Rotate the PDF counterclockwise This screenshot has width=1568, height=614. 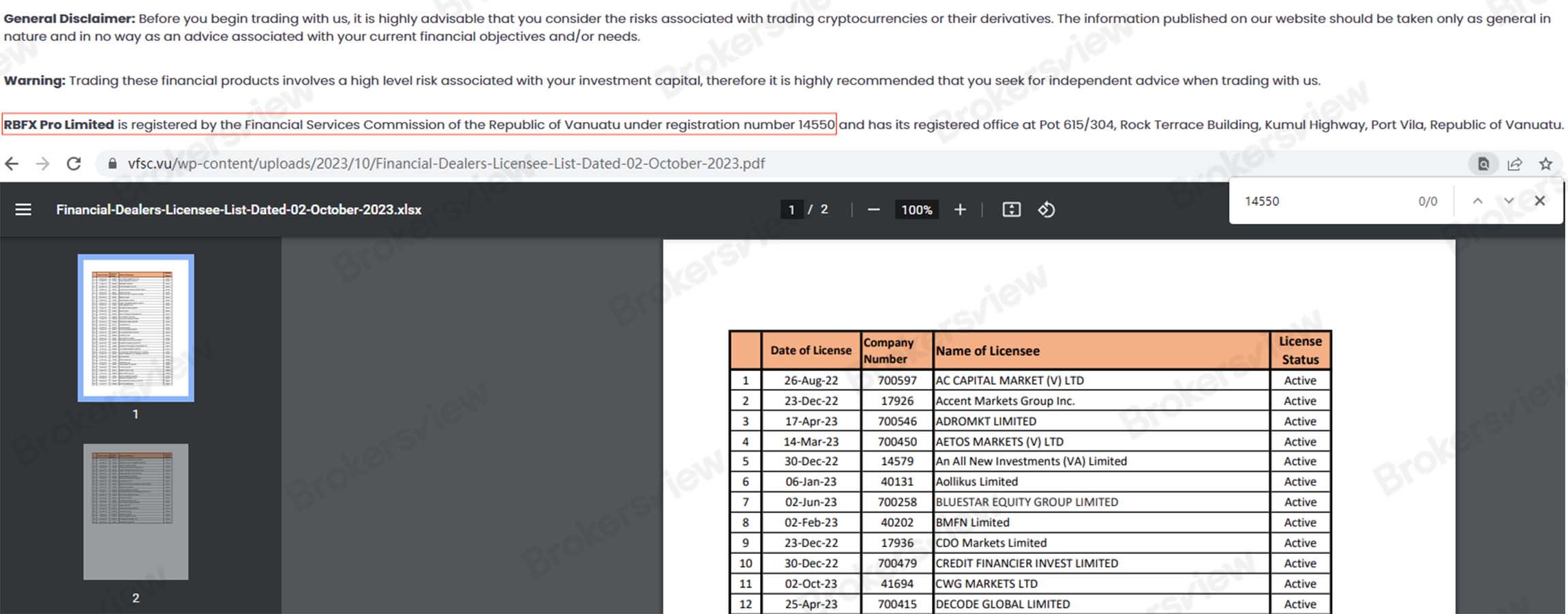tap(1048, 209)
